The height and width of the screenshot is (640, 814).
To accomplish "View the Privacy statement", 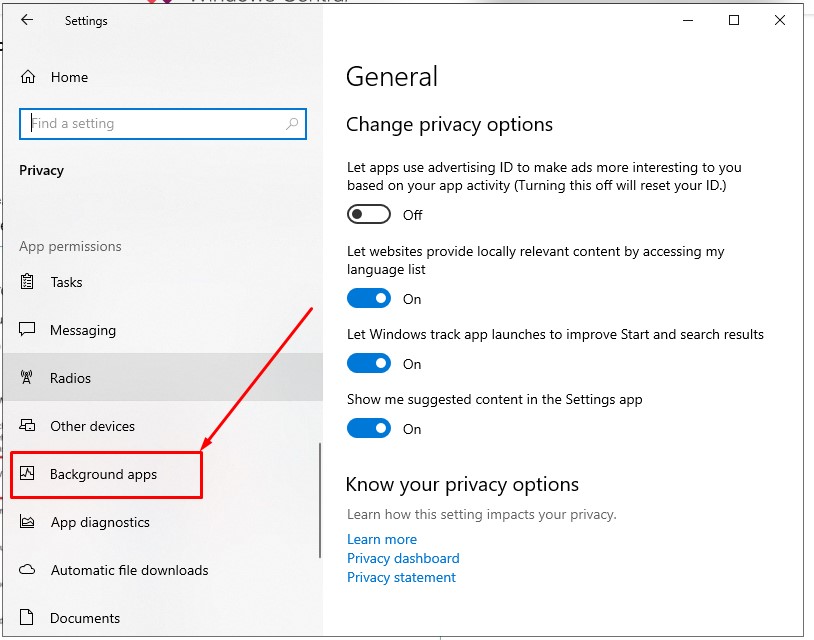I will [401, 577].
